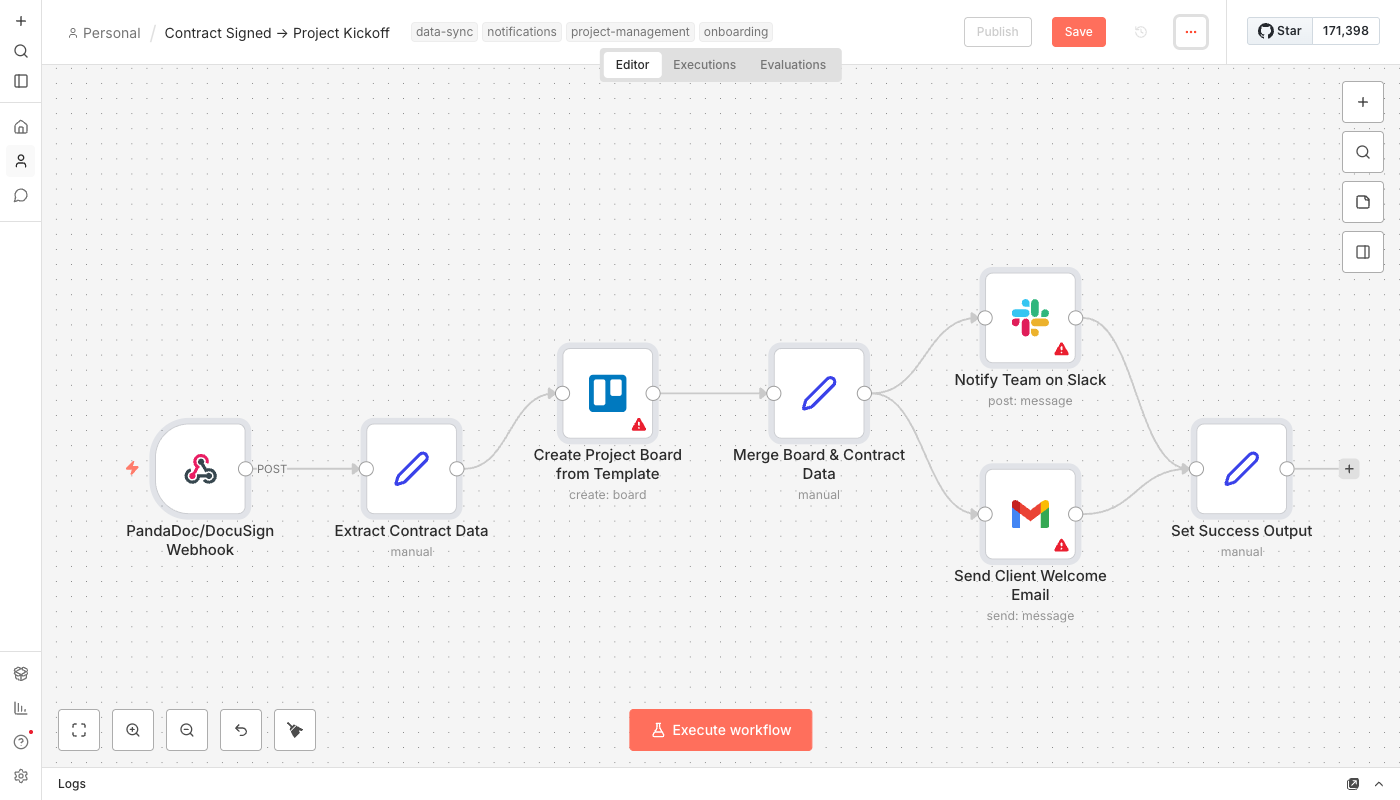Image resolution: width=1400 pixels, height=800 pixels.
Task: Add sticky note from right toolbar
Action: click(x=1362, y=202)
